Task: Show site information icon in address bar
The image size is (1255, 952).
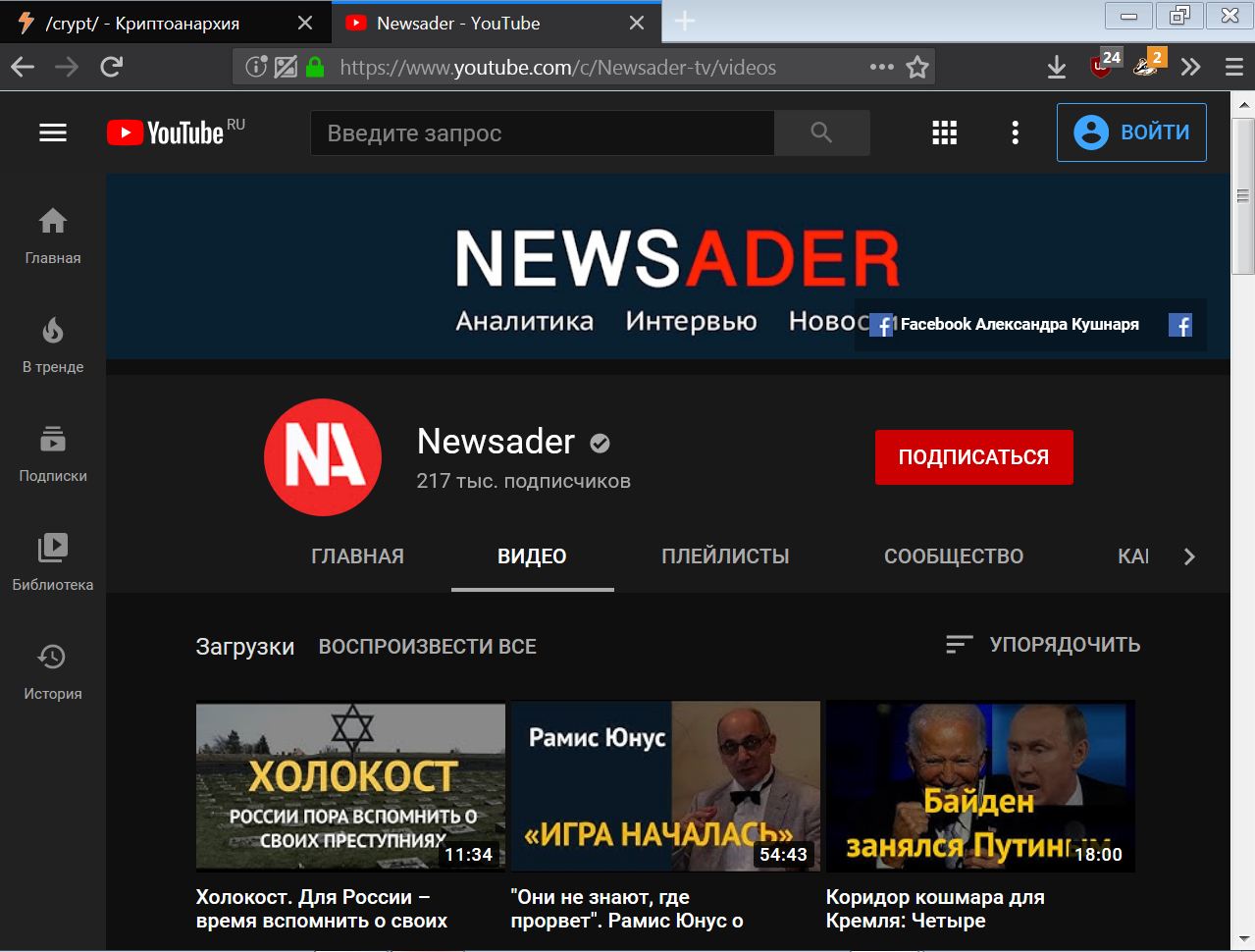Action: 256,67
